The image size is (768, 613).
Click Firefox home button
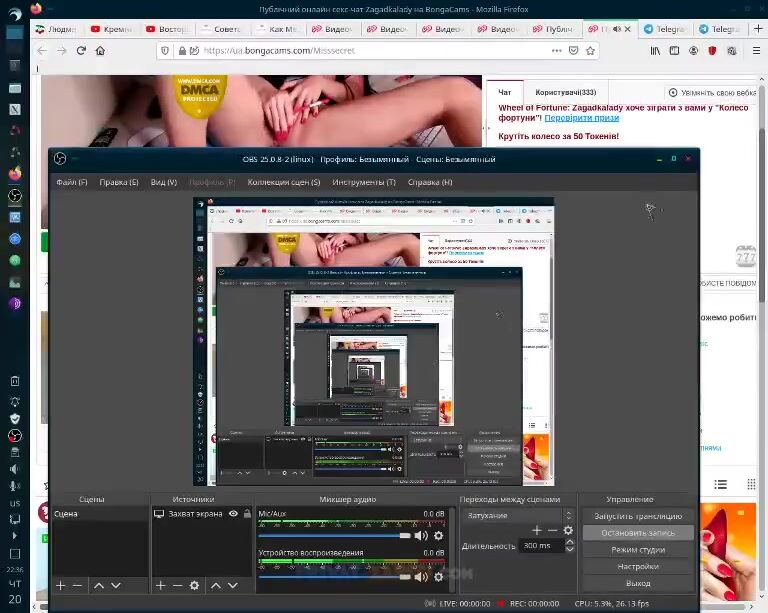click(100, 51)
